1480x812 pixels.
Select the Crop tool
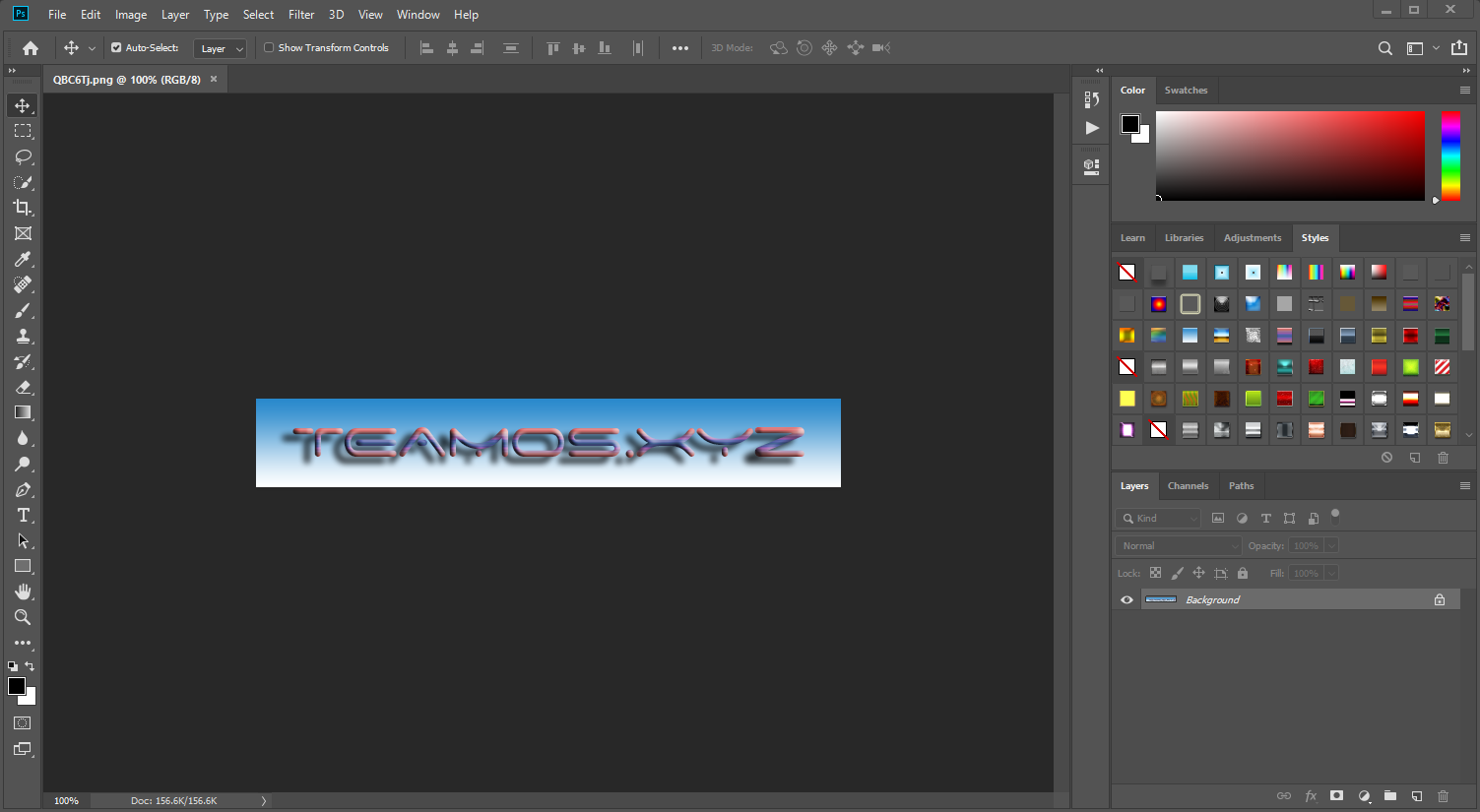pyautogui.click(x=23, y=208)
